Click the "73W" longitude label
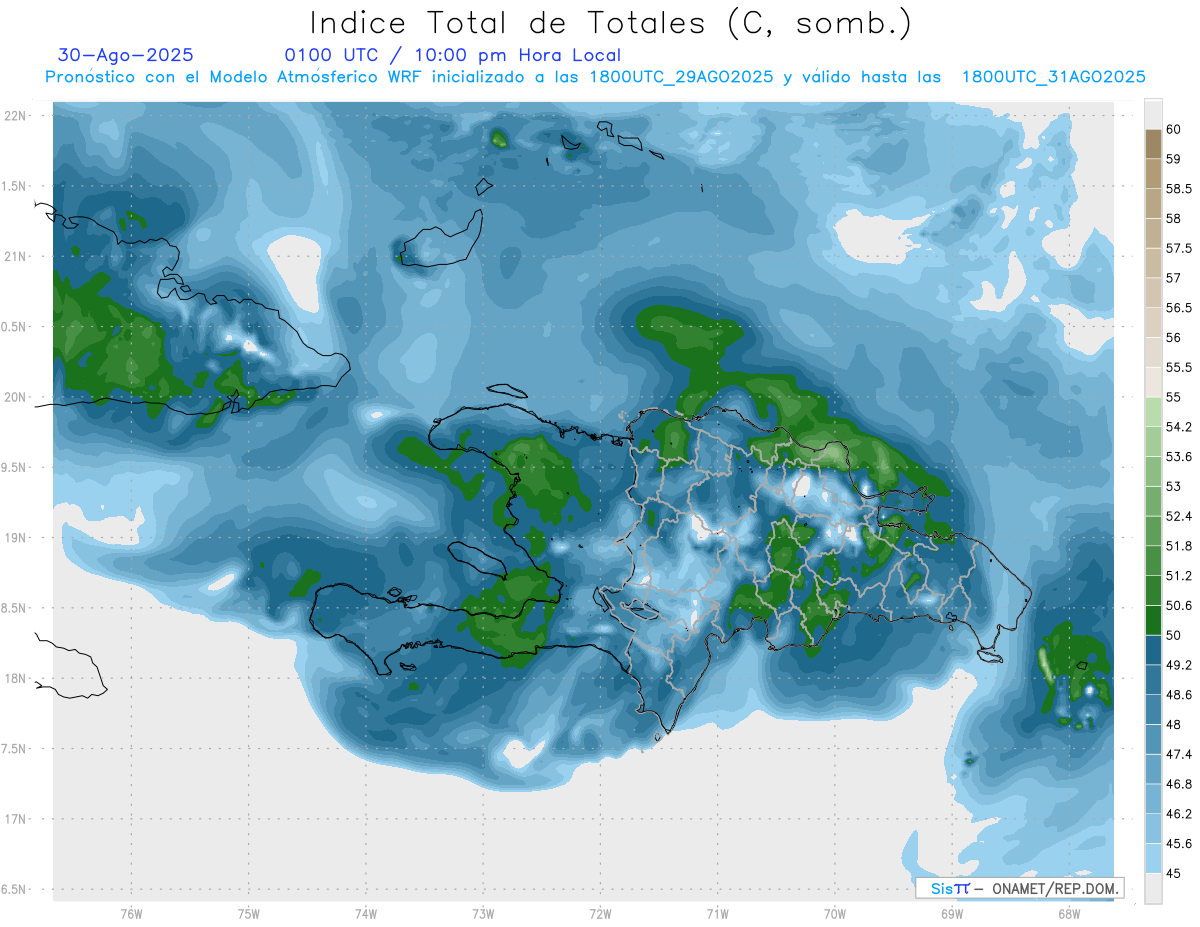Viewport: 1200px width, 927px height. pos(483,913)
